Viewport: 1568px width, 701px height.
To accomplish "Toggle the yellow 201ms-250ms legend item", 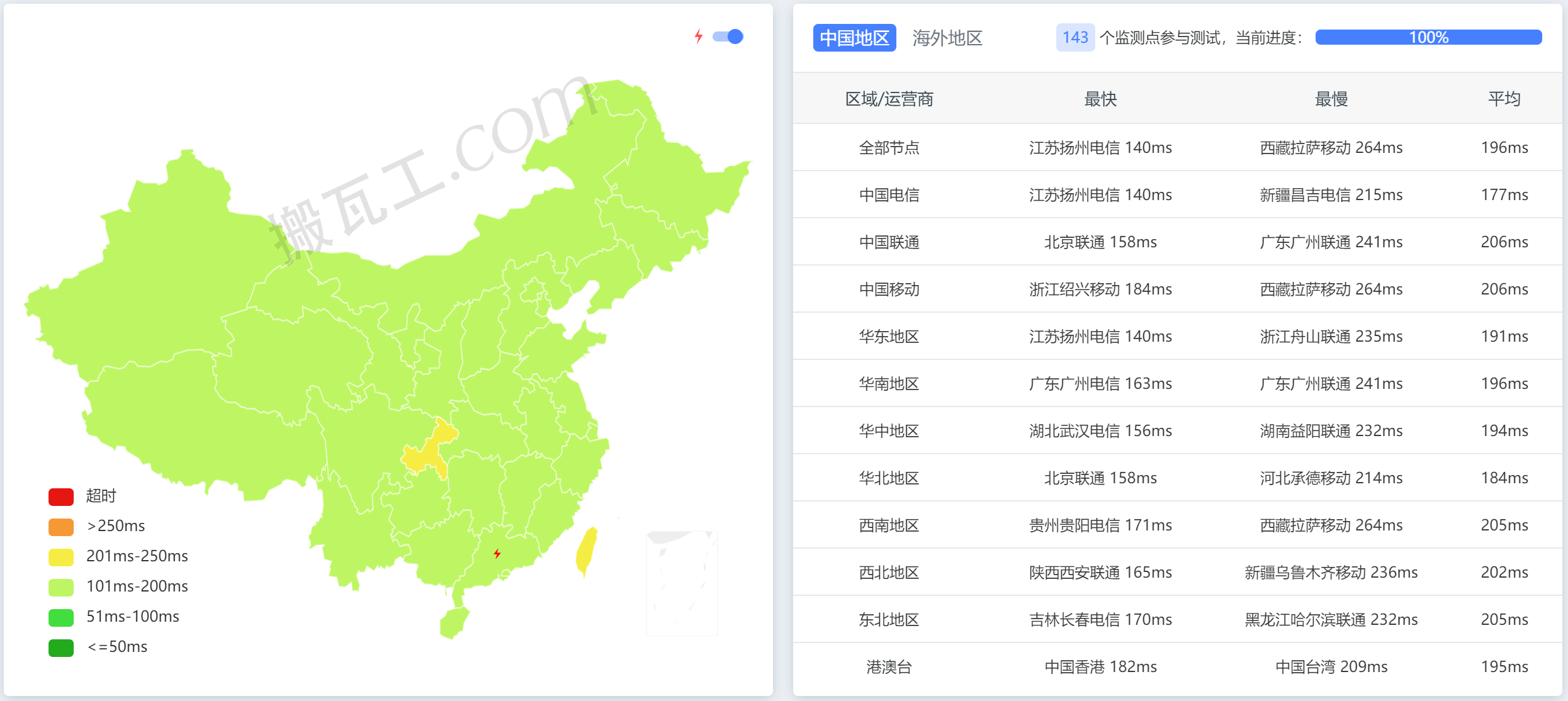I will pos(61,556).
